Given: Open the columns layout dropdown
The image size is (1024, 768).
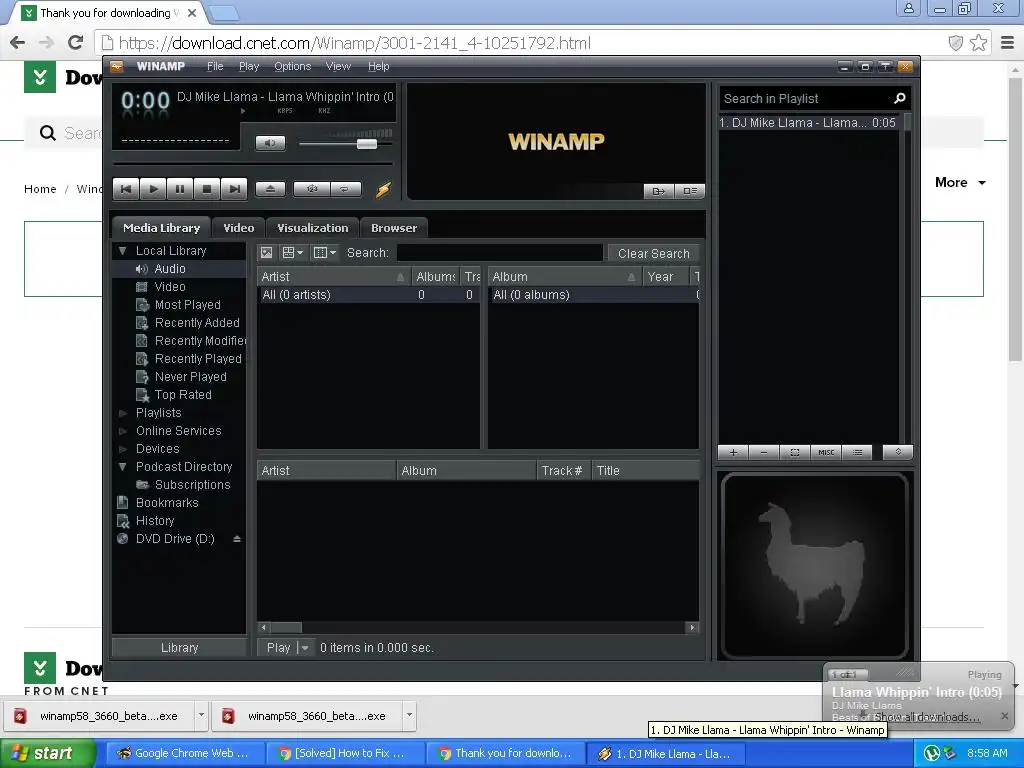Looking at the screenshot, I should [x=325, y=253].
